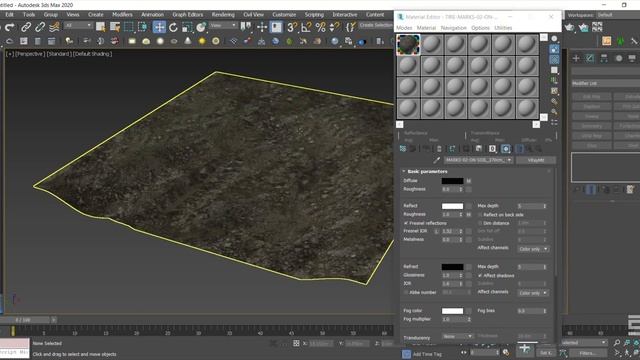Click the Time Configuration clock icon
Screen dimensions: 640x360
click(x=506, y=352)
